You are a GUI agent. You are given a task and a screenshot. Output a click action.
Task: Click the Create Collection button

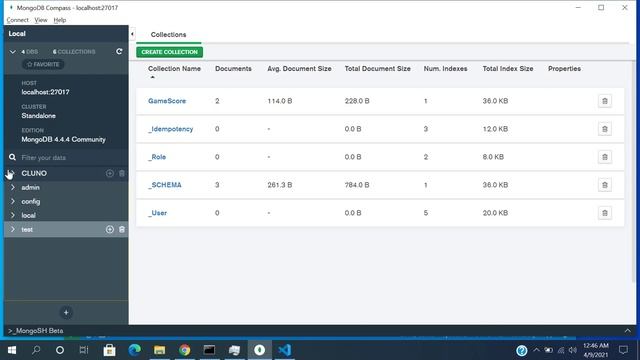(169, 52)
